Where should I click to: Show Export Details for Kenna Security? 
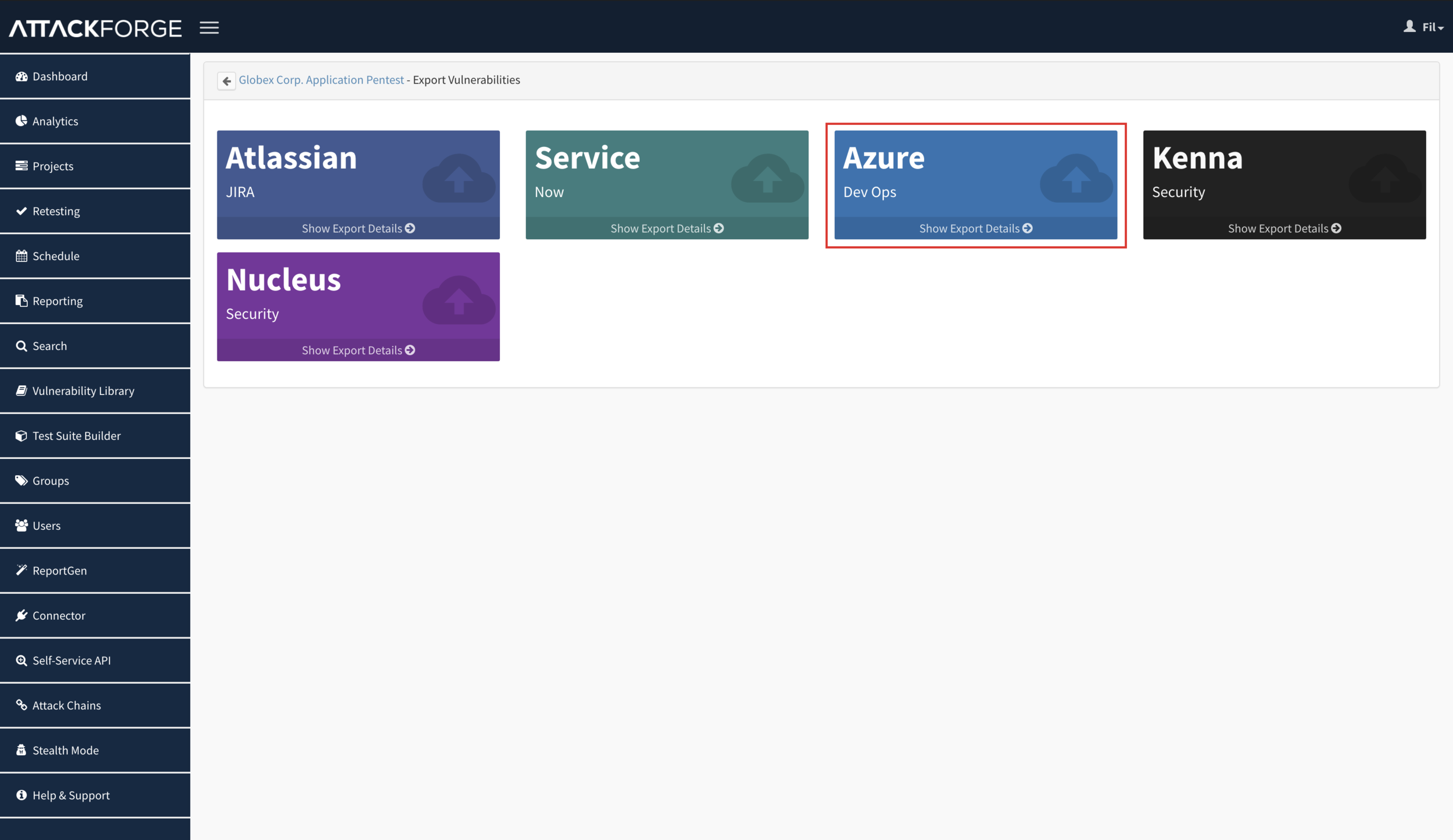(1284, 228)
